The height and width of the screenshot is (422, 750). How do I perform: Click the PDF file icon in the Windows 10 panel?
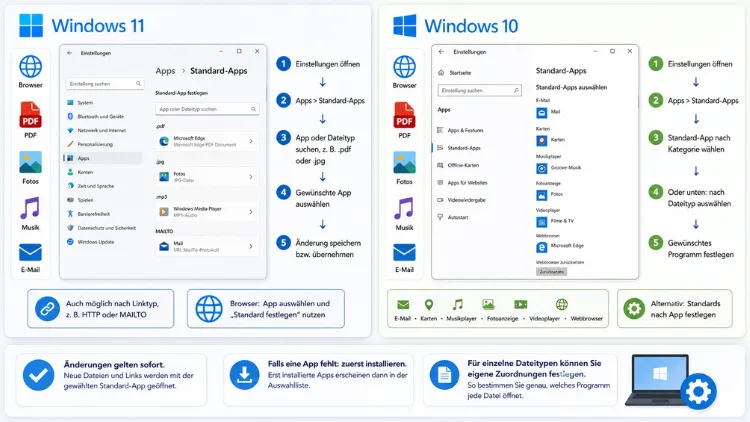(404, 115)
